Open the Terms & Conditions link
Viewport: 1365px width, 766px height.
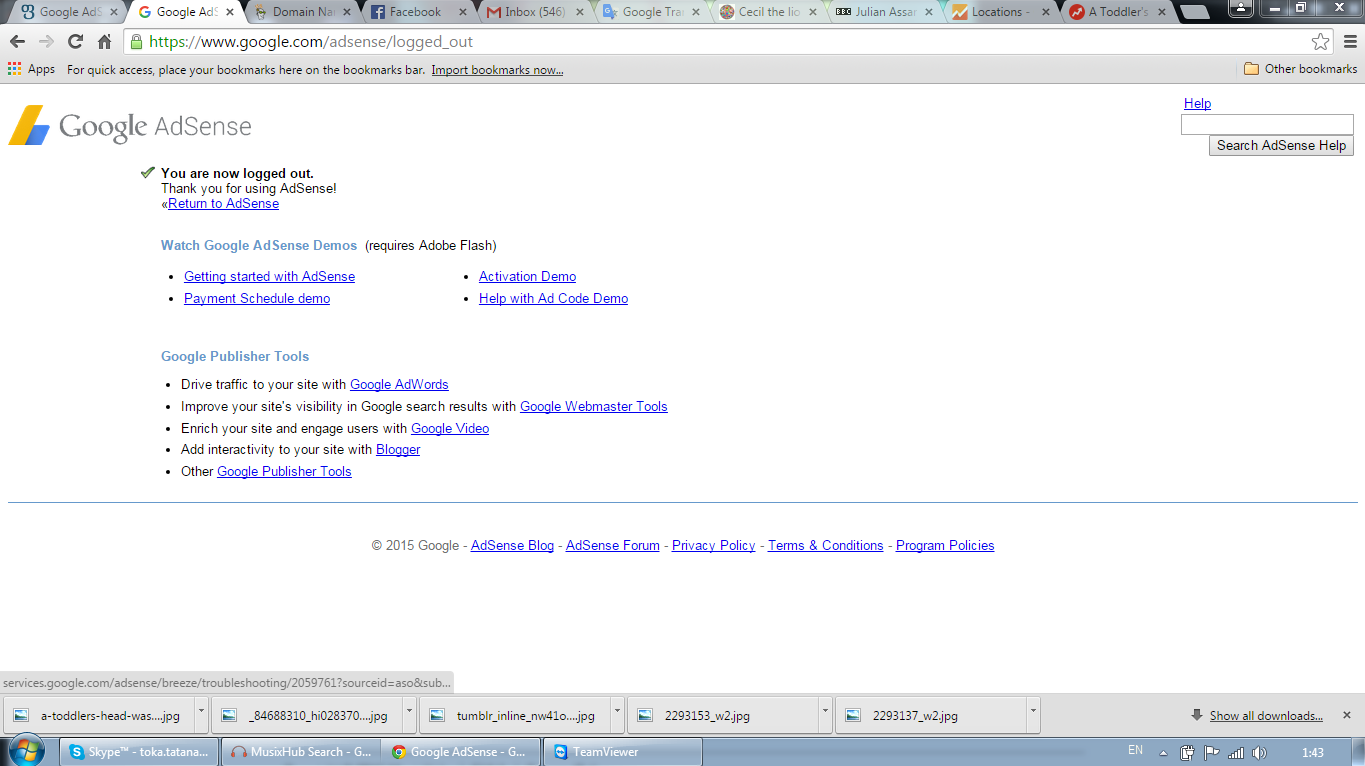coord(826,545)
